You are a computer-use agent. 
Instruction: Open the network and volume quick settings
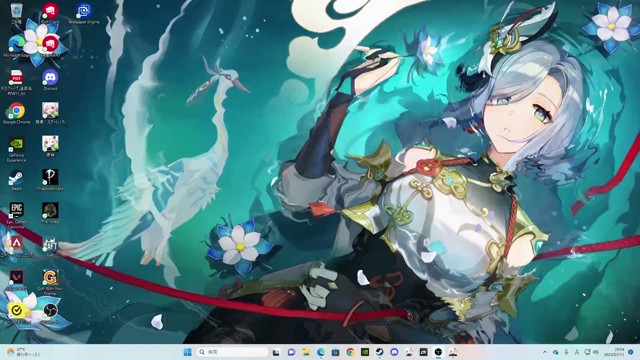(591, 352)
